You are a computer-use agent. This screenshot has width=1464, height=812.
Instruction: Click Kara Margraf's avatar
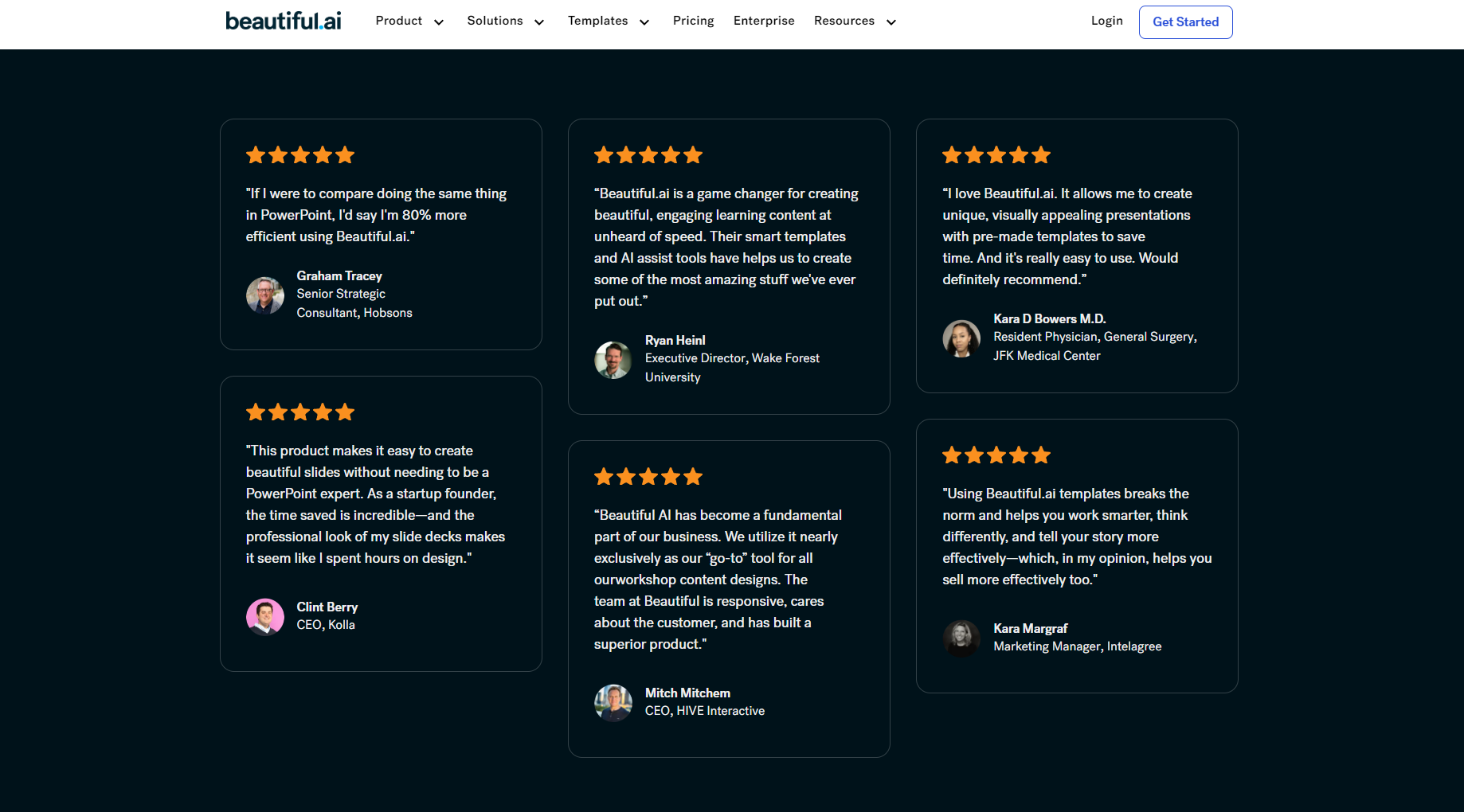pyautogui.click(x=961, y=638)
